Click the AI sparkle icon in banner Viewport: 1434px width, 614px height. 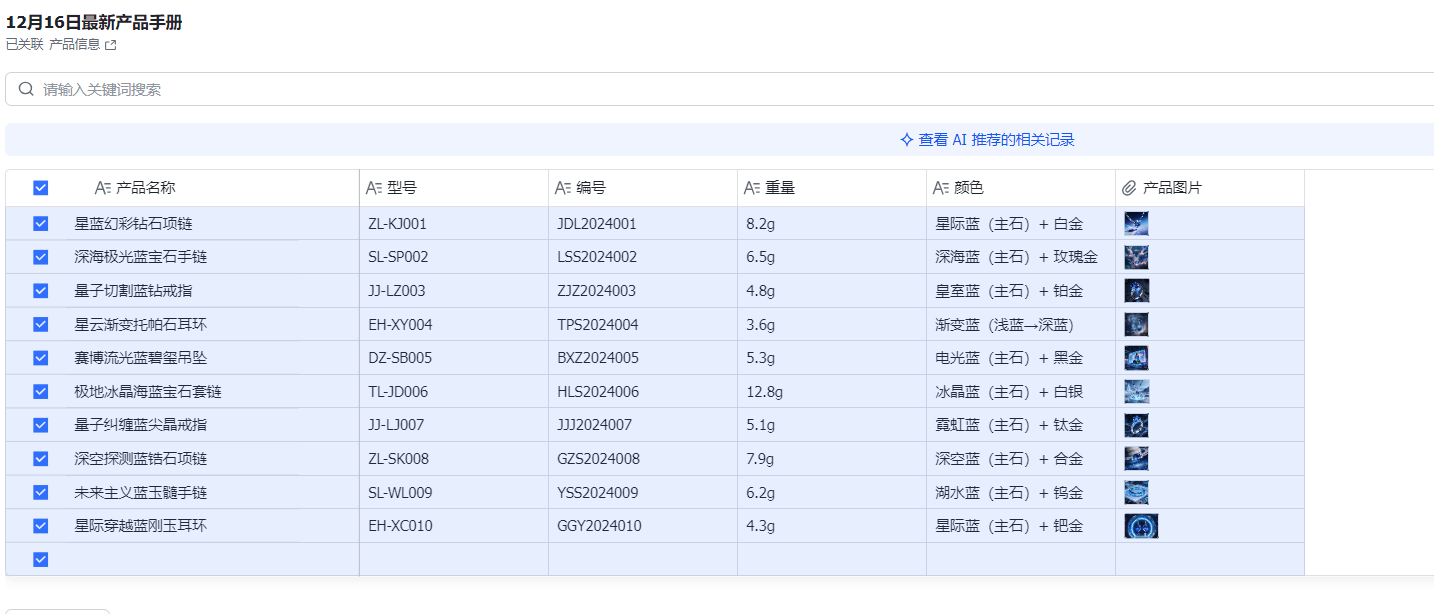[906, 140]
